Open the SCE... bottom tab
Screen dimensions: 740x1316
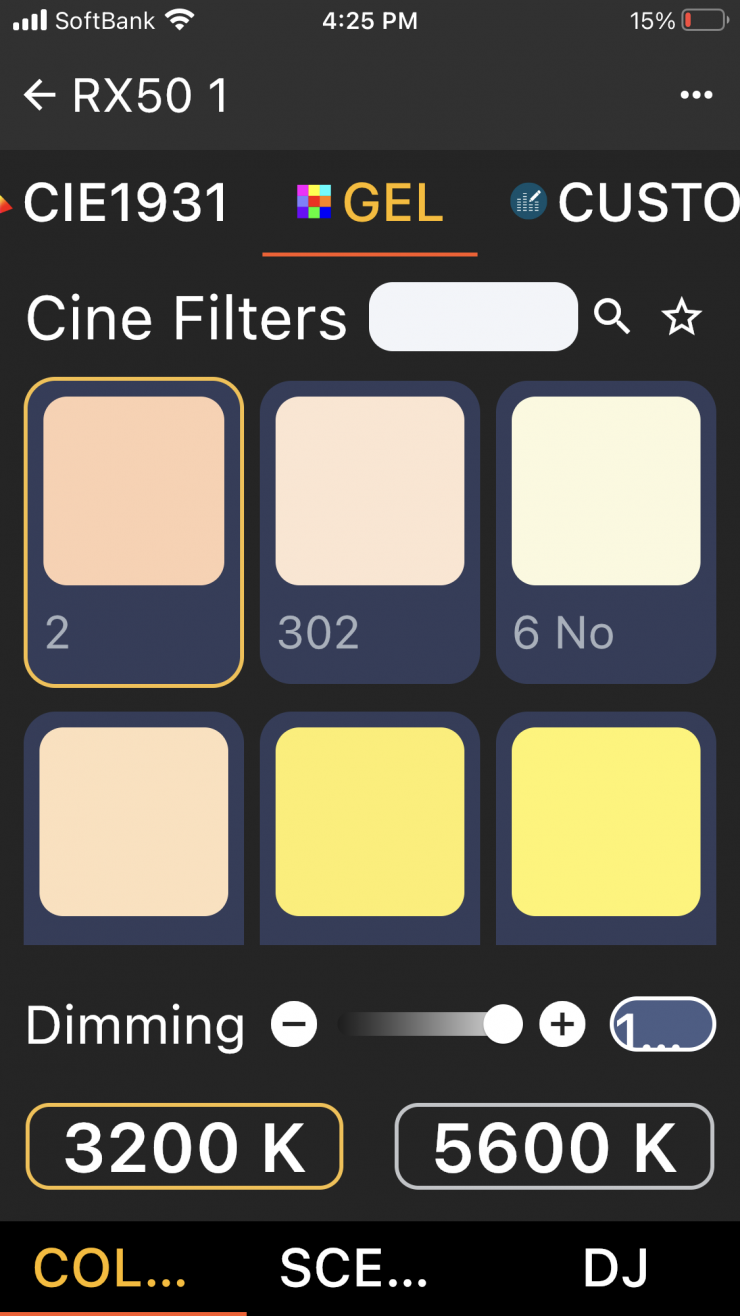click(354, 1268)
